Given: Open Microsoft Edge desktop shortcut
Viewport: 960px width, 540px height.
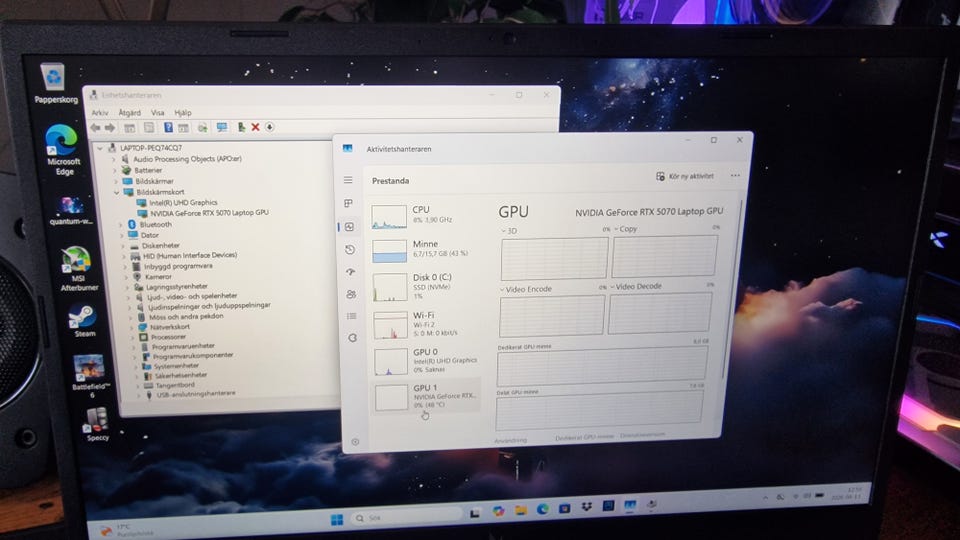Looking at the screenshot, I should click(62, 149).
